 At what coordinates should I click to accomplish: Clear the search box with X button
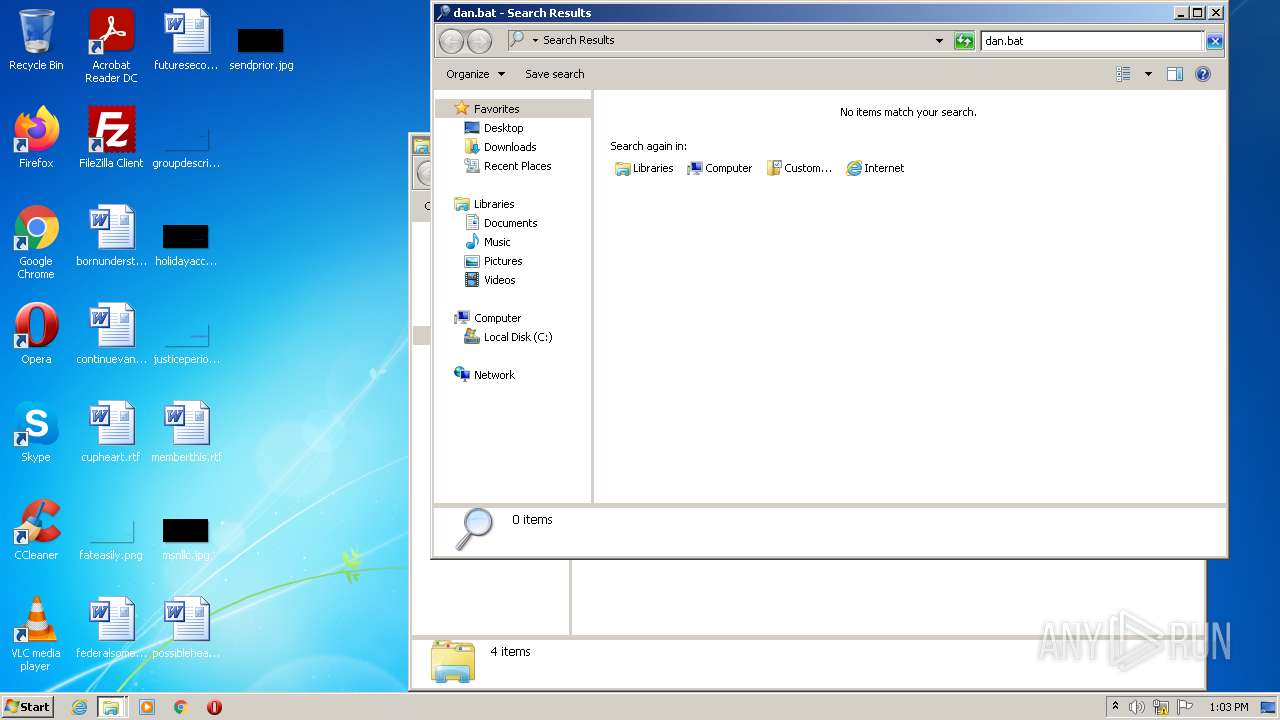pyautogui.click(x=1214, y=41)
